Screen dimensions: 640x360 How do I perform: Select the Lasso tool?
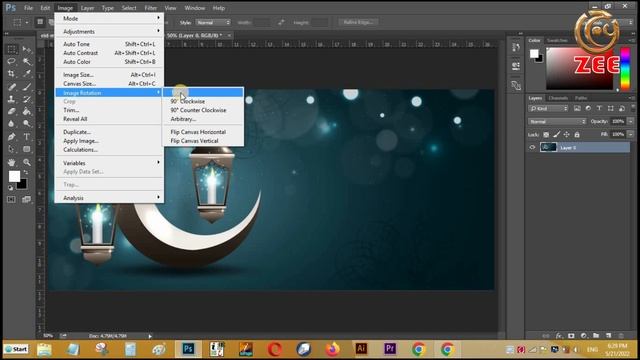[12, 62]
